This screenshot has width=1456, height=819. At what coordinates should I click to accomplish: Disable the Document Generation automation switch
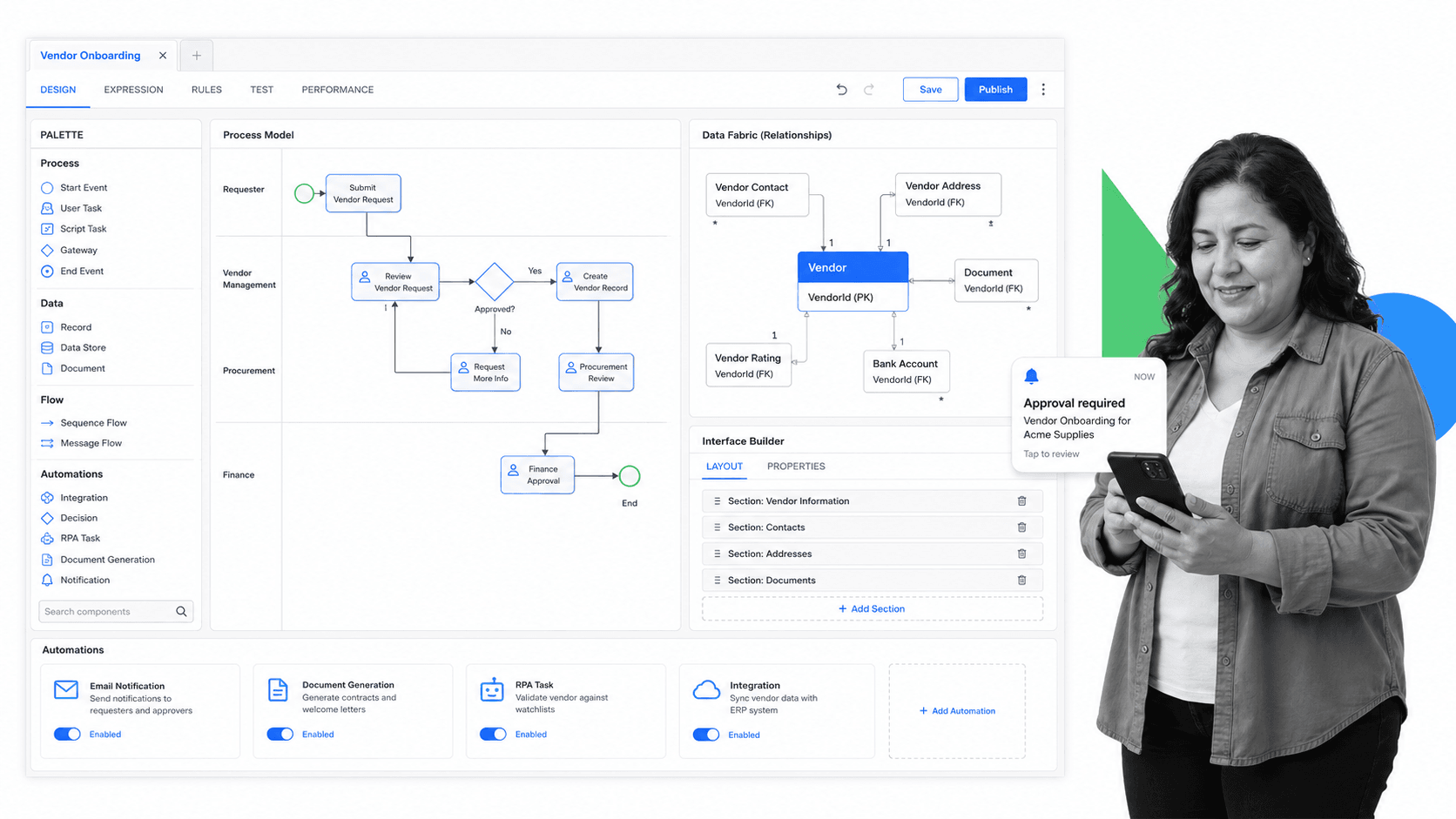click(280, 735)
